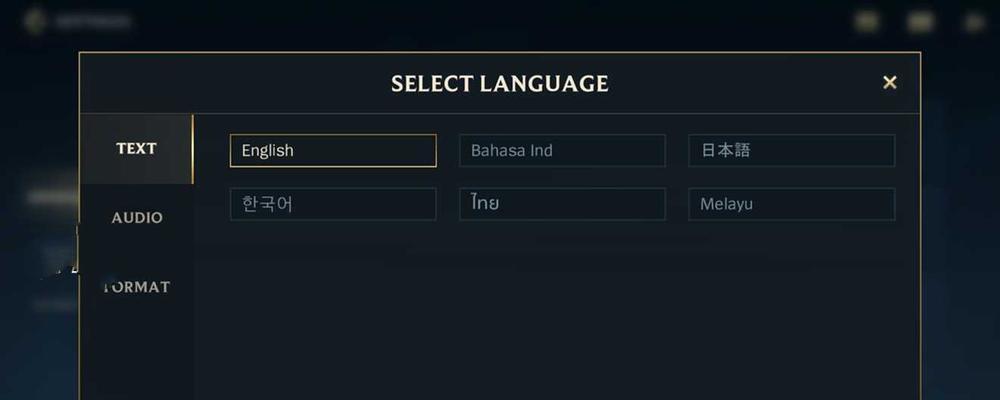
Task: Click the gold-outlined selected language box
Action: (x=333, y=151)
